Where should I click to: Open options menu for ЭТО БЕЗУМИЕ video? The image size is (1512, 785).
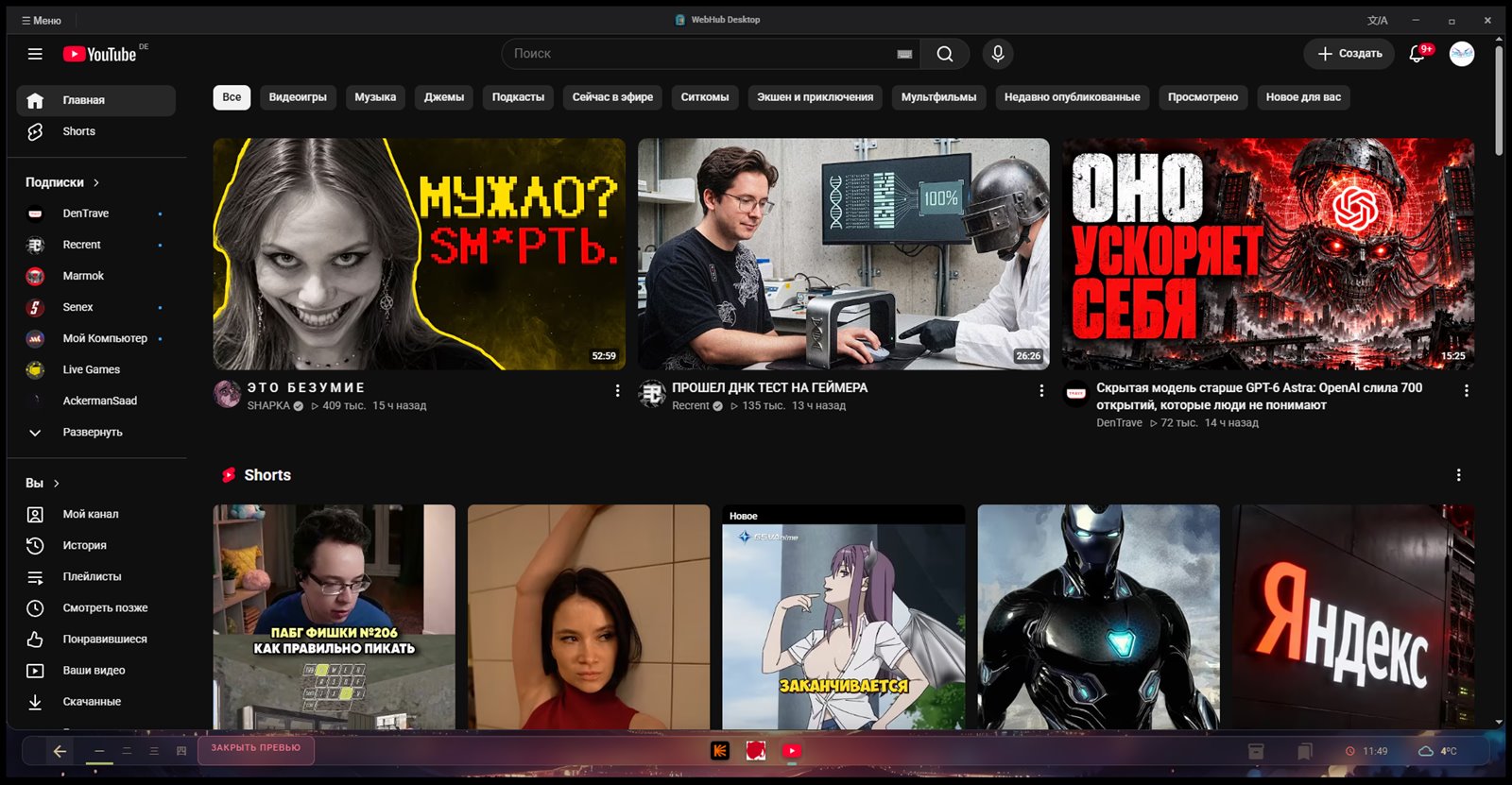[x=617, y=390]
